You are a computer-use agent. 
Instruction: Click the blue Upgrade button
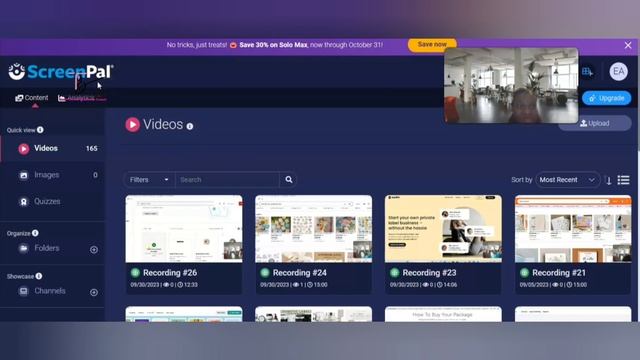(607, 98)
